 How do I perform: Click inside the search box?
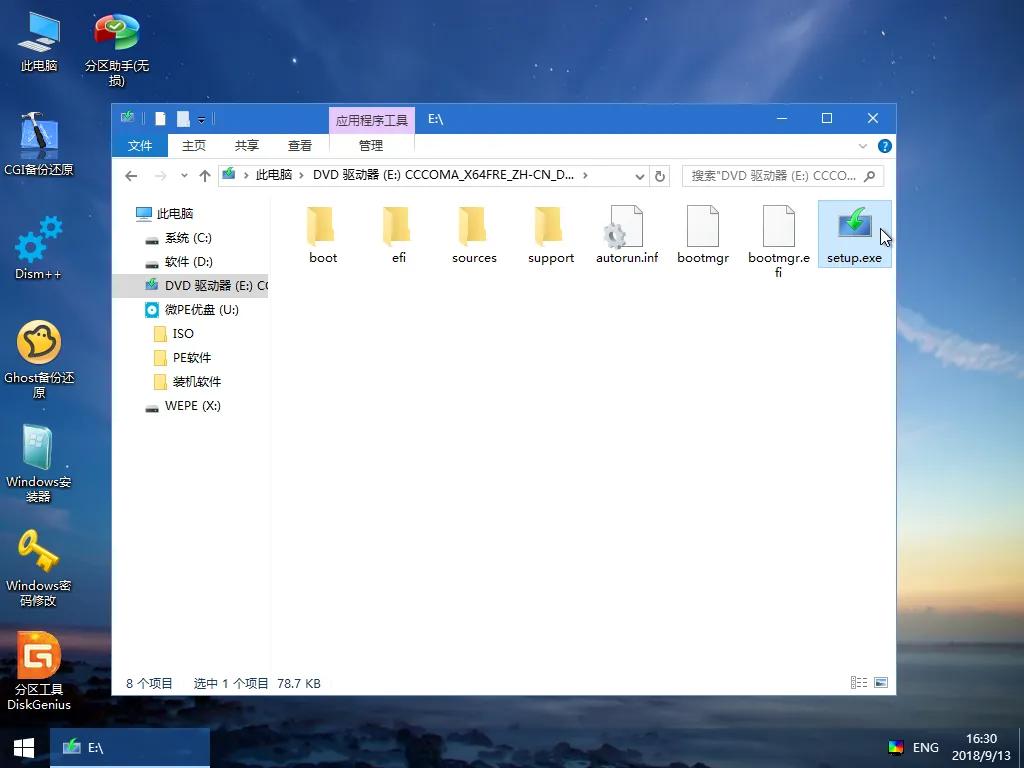pyautogui.click(x=780, y=174)
